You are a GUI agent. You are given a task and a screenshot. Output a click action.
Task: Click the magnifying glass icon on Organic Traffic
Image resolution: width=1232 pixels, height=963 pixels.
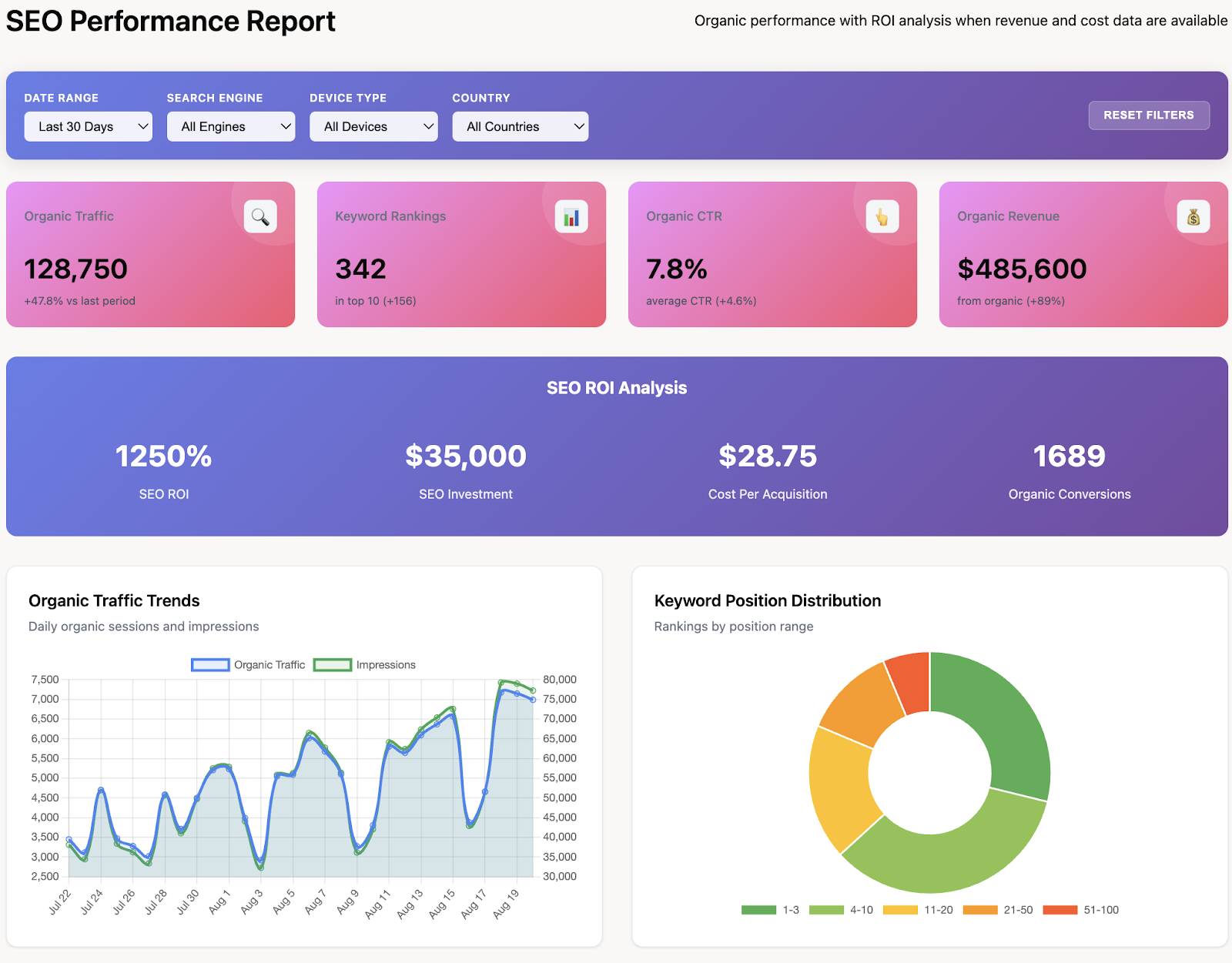coord(260,217)
